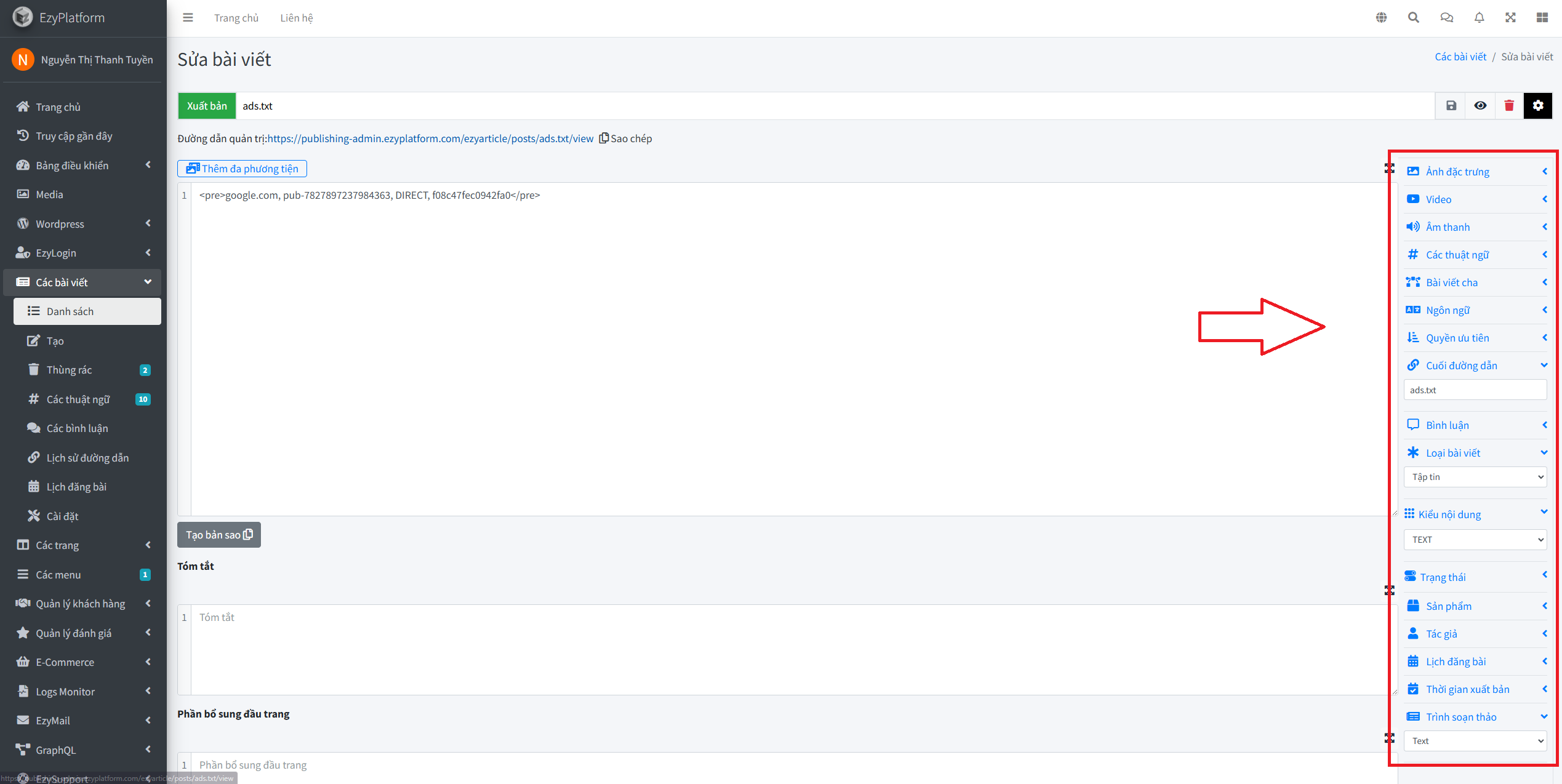Expand Bài viết cha panel
The height and width of the screenshot is (784, 1562).
tap(1476, 282)
